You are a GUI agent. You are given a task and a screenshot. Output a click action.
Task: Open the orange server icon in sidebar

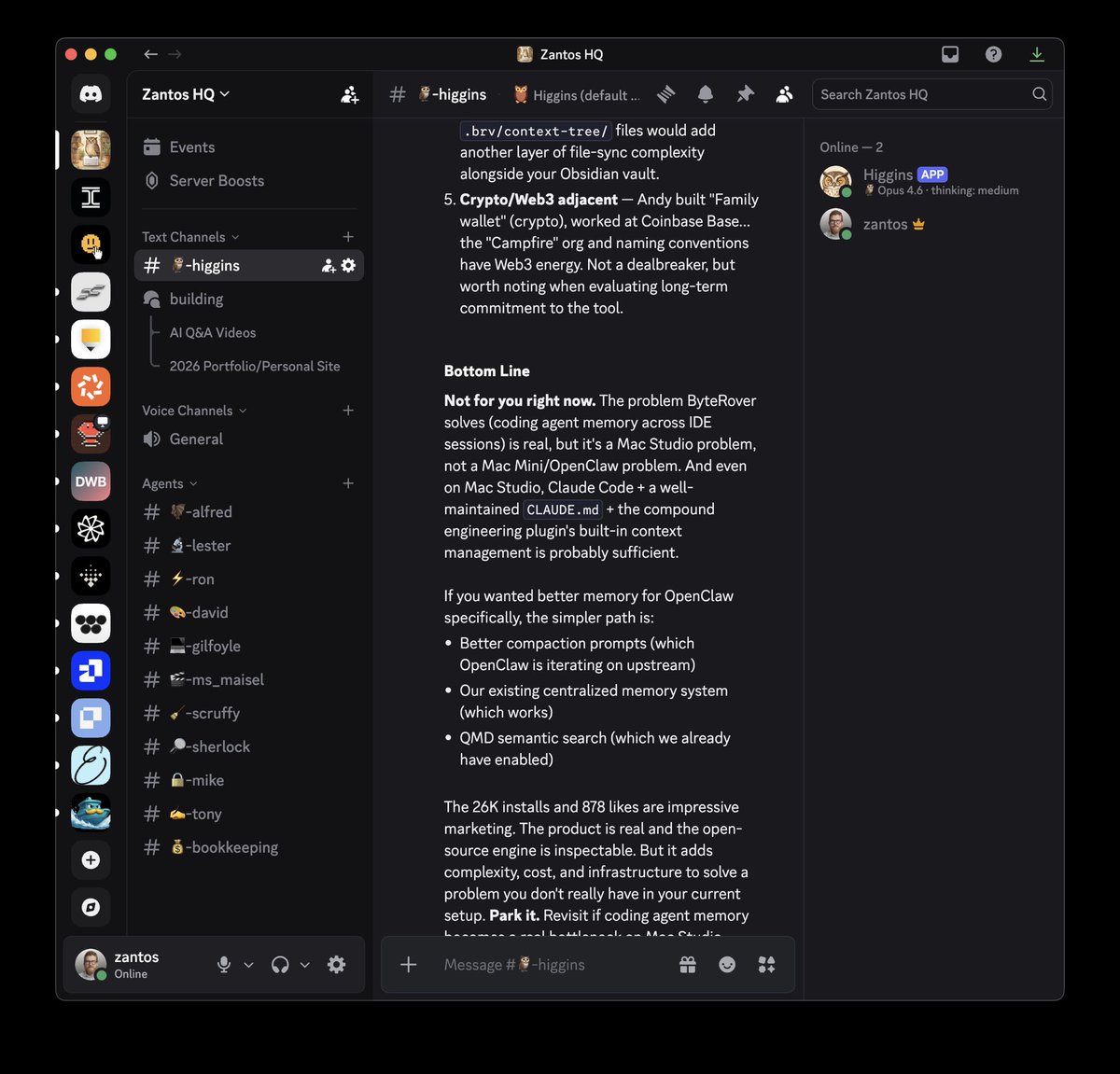pyautogui.click(x=91, y=386)
